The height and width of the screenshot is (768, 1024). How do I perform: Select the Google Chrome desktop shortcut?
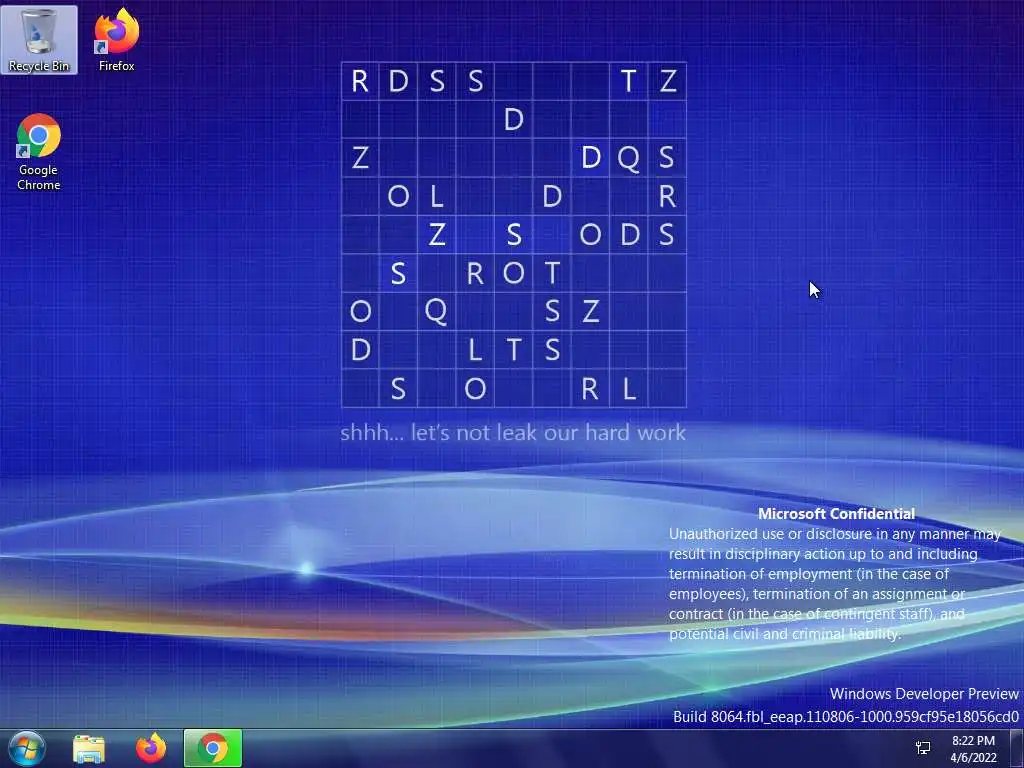[x=39, y=152]
